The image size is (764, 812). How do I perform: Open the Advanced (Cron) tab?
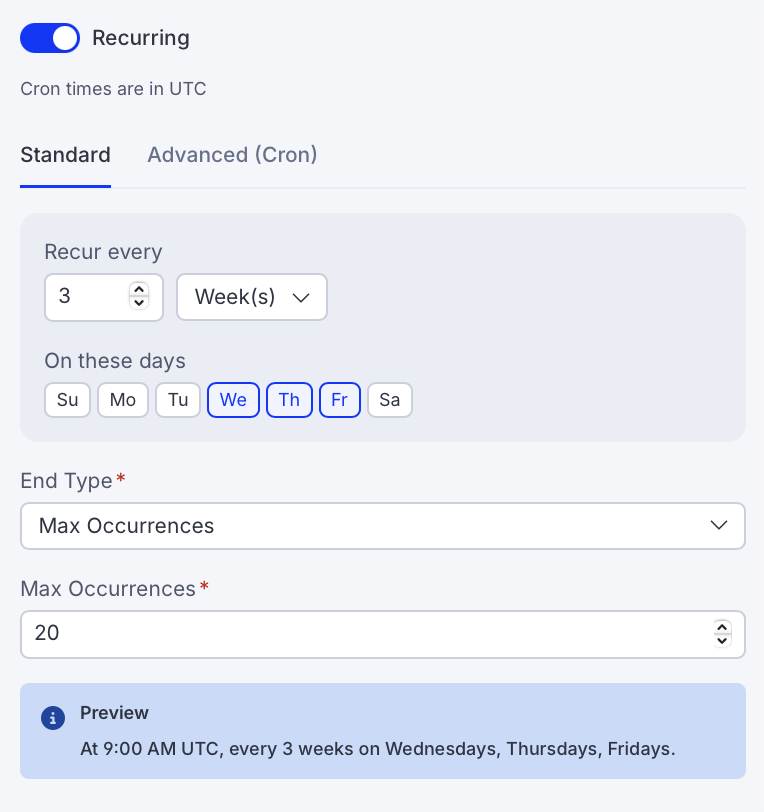click(x=232, y=155)
